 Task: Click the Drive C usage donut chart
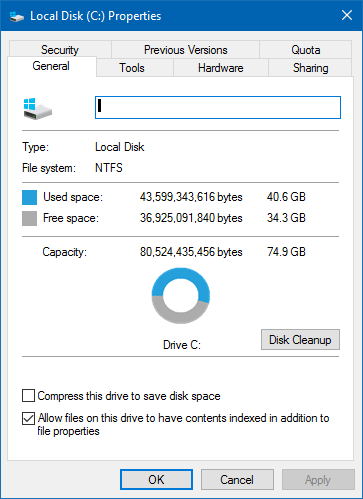(x=181, y=296)
